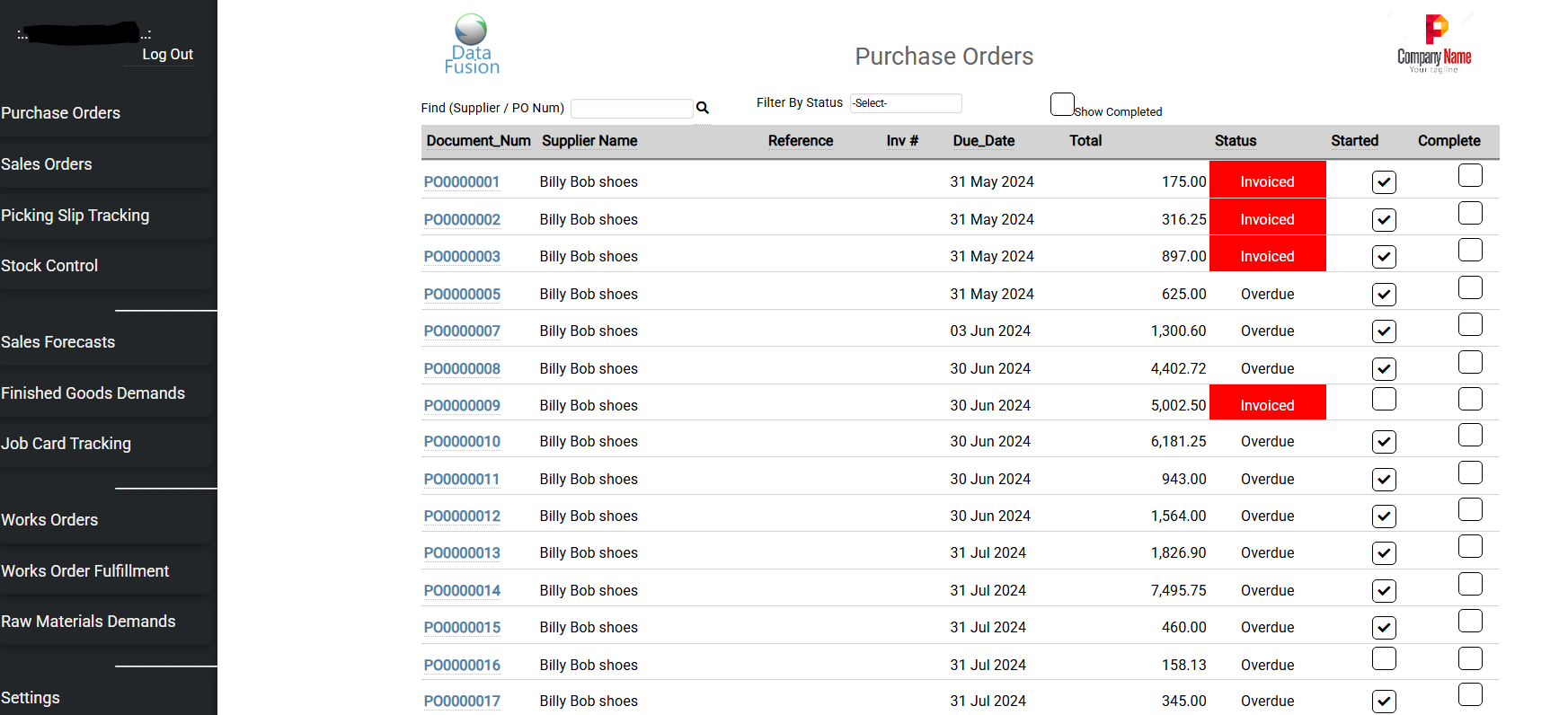This screenshot has height=715, width=1568.
Task: Click the Log Out link
Action: pos(167,55)
